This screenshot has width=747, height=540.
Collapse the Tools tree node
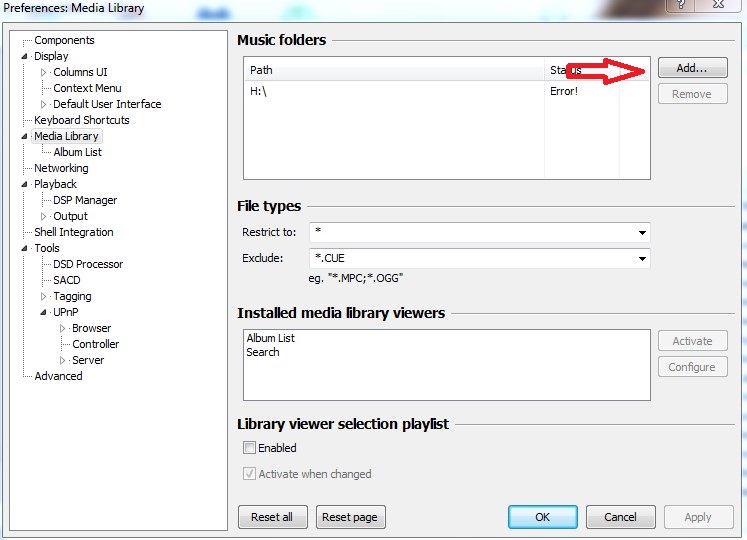[x=24, y=248]
